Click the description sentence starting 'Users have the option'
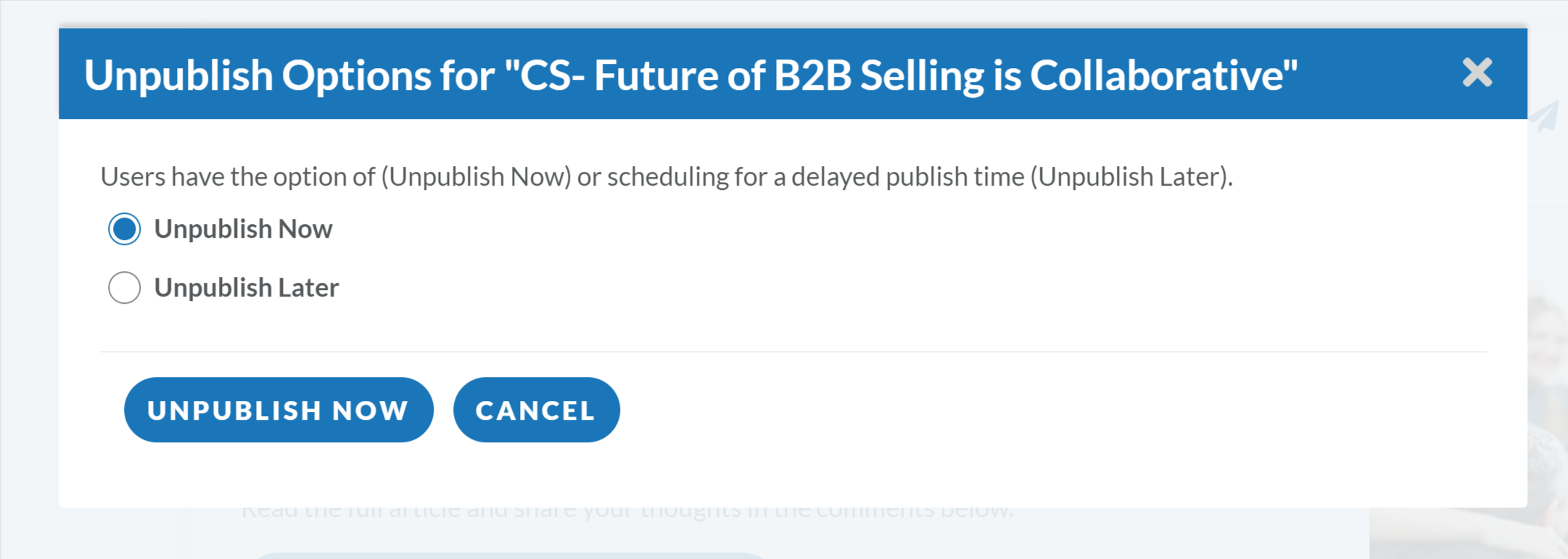The height and width of the screenshot is (559, 1568). pyautogui.click(x=667, y=177)
